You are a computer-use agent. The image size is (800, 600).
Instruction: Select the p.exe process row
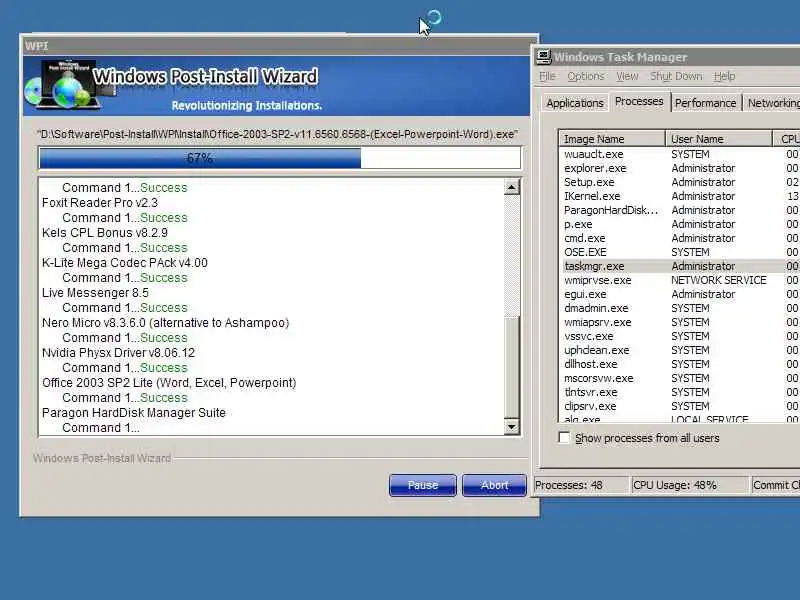(x=679, y=224)
